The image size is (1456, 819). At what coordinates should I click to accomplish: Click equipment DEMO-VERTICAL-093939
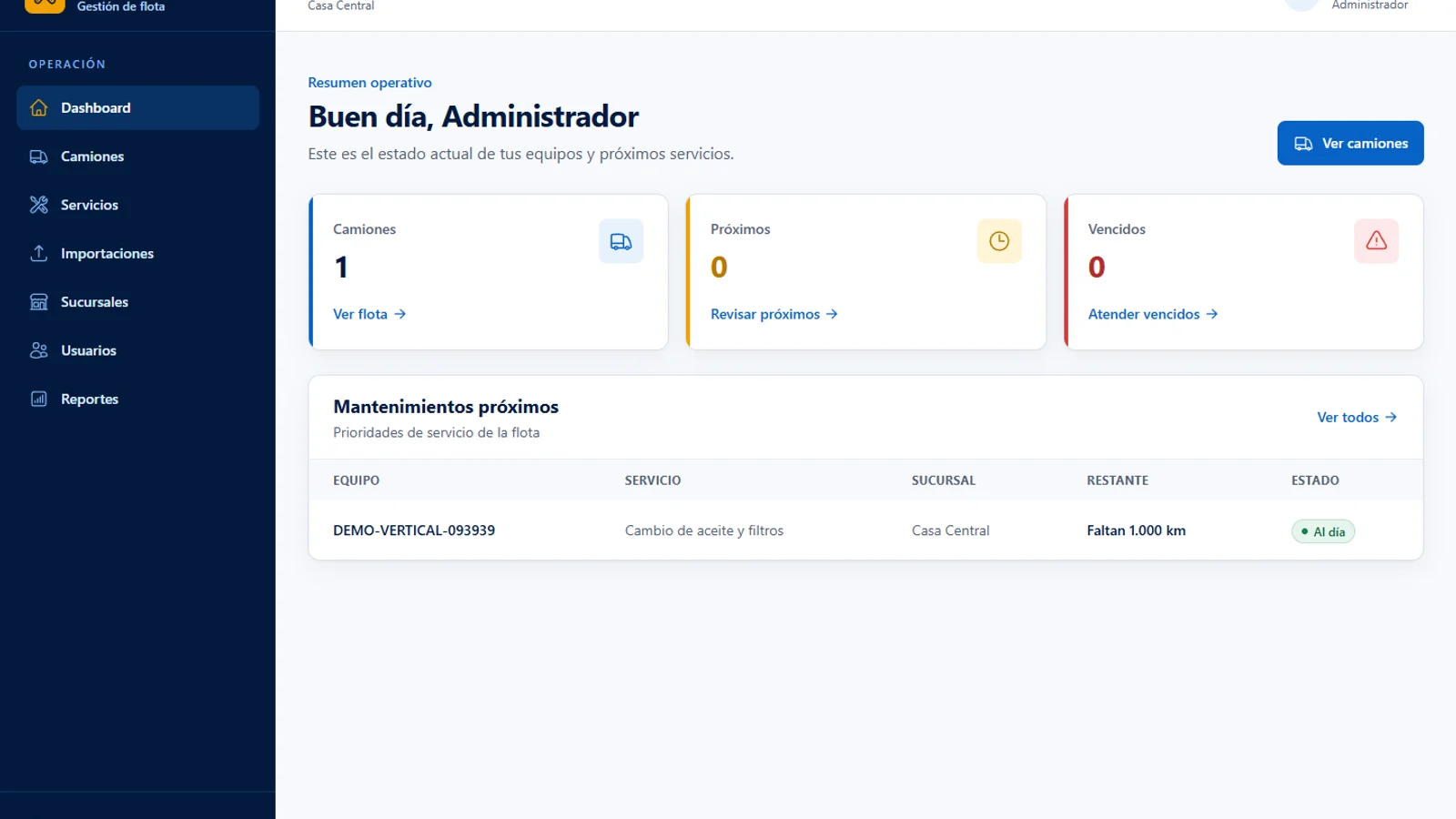[x=414, y=531]
